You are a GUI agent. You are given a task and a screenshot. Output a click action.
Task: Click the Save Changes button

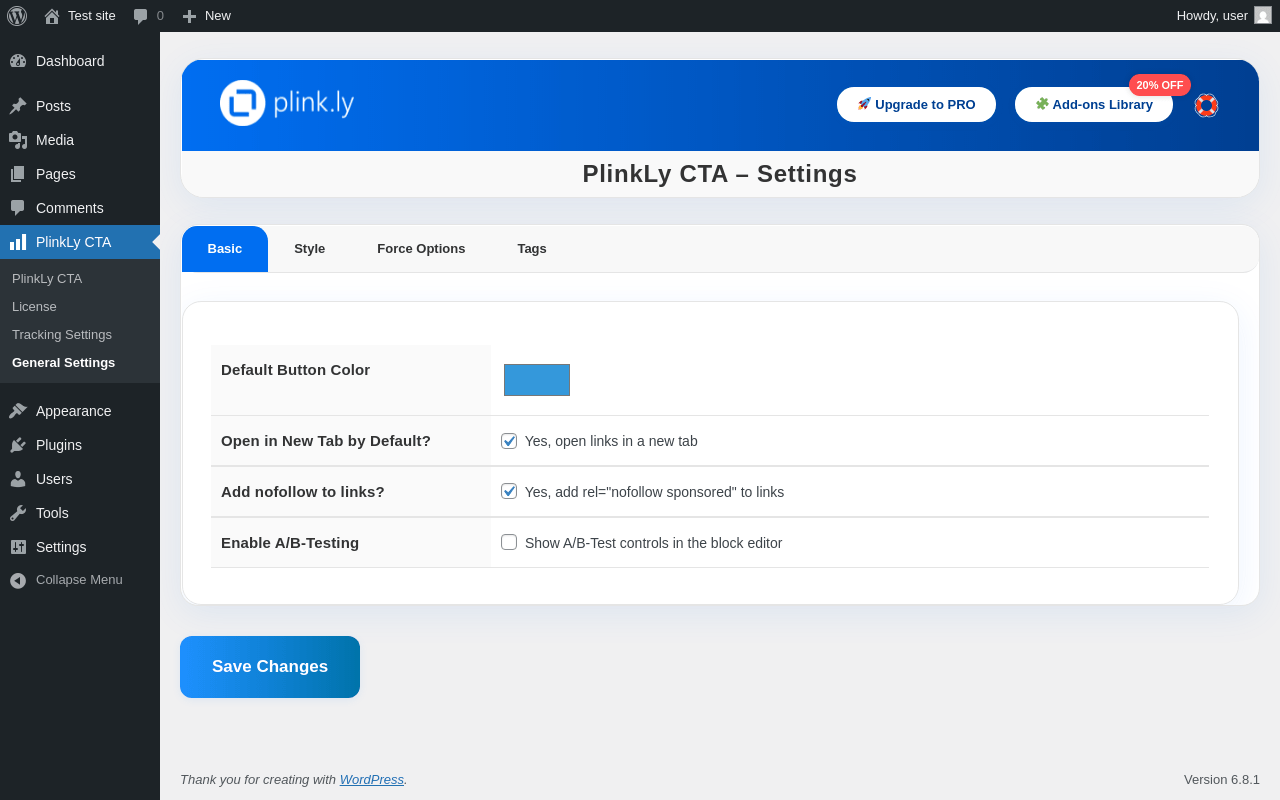(270, 667)
